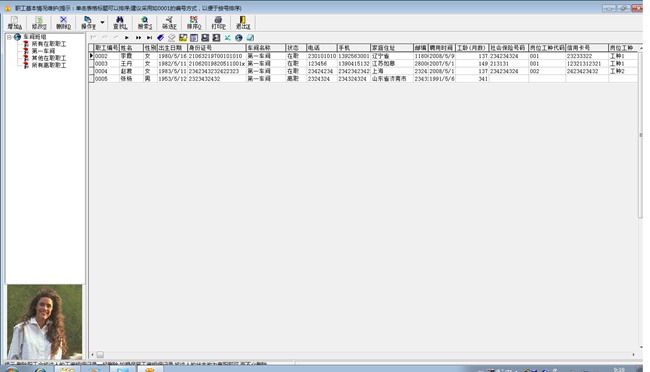Click the employee photo thumbnail
This screenshot has height=372, width=650.
pyautogui.click(x=44, y=322)
